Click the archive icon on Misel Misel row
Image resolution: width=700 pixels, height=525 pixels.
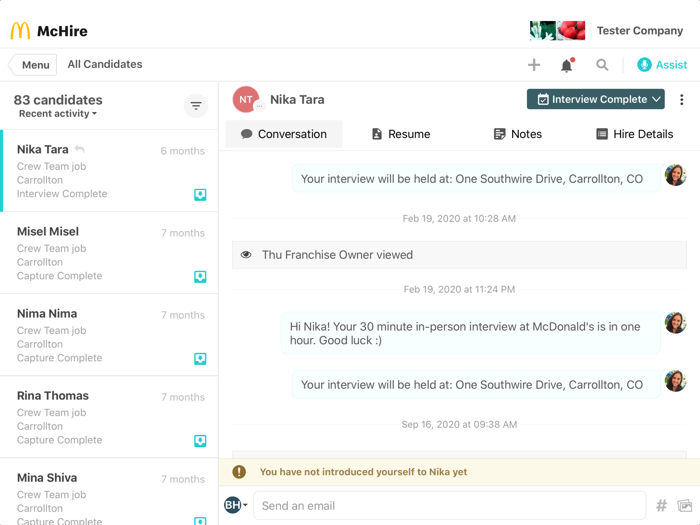[x=200, y=277]
